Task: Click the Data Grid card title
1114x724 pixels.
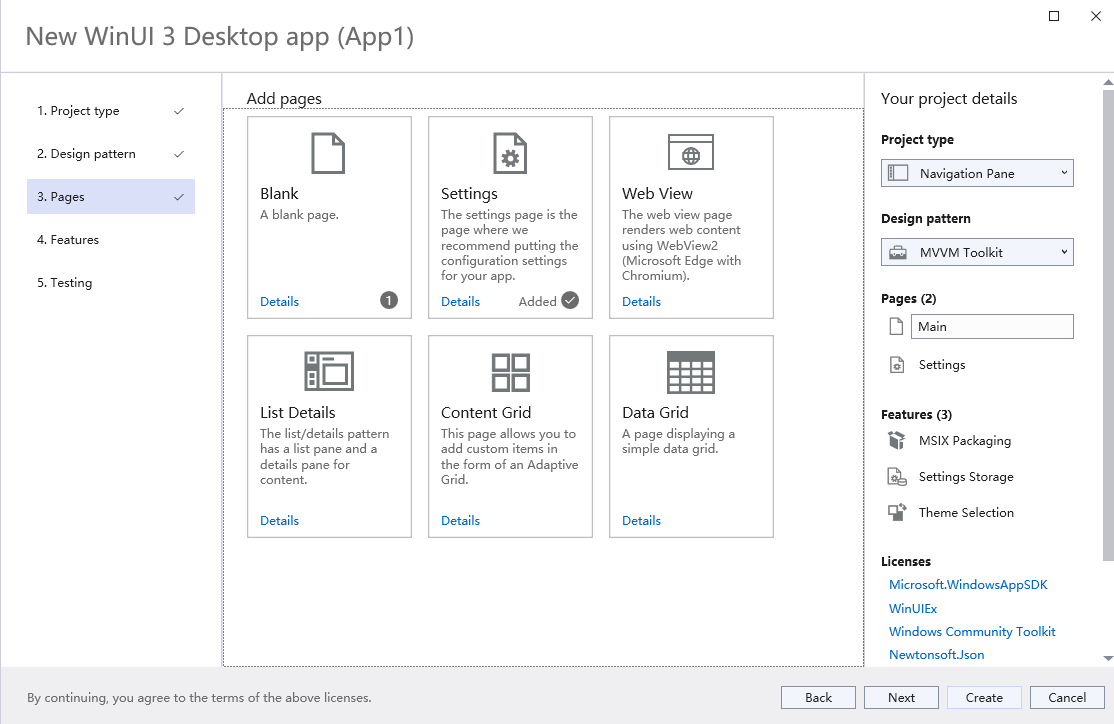Action: click(655, 412)
